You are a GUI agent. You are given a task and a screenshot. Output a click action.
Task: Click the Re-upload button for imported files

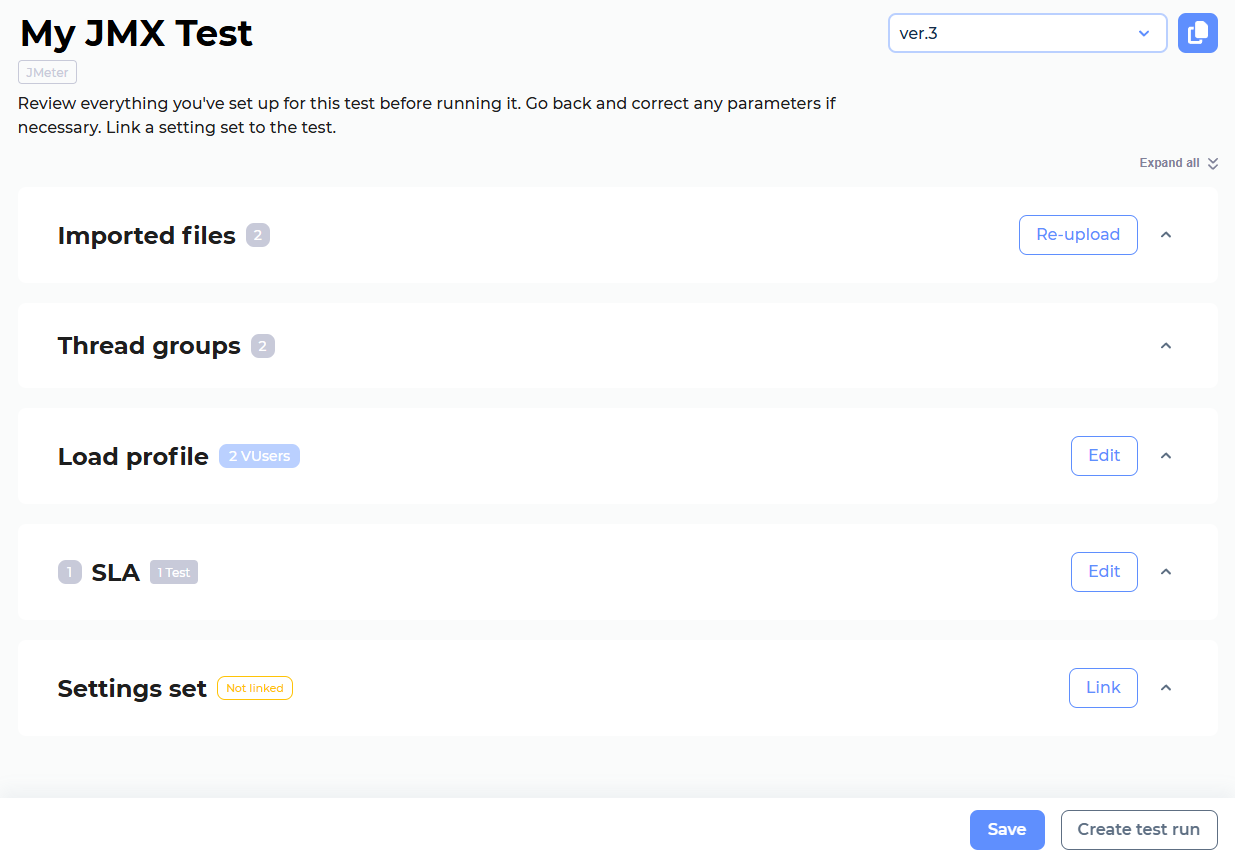tap(1078, 234)
